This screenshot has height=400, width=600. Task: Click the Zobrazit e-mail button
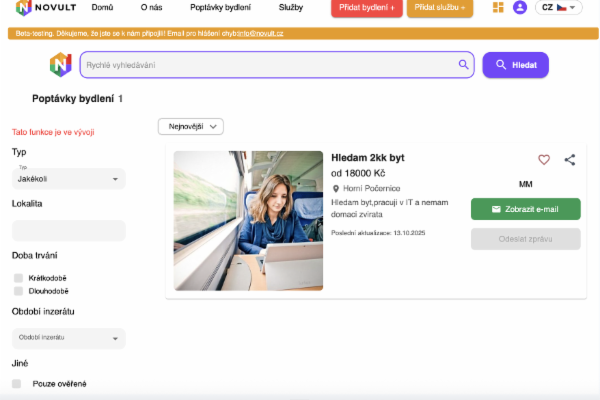[x=525, y=210]
